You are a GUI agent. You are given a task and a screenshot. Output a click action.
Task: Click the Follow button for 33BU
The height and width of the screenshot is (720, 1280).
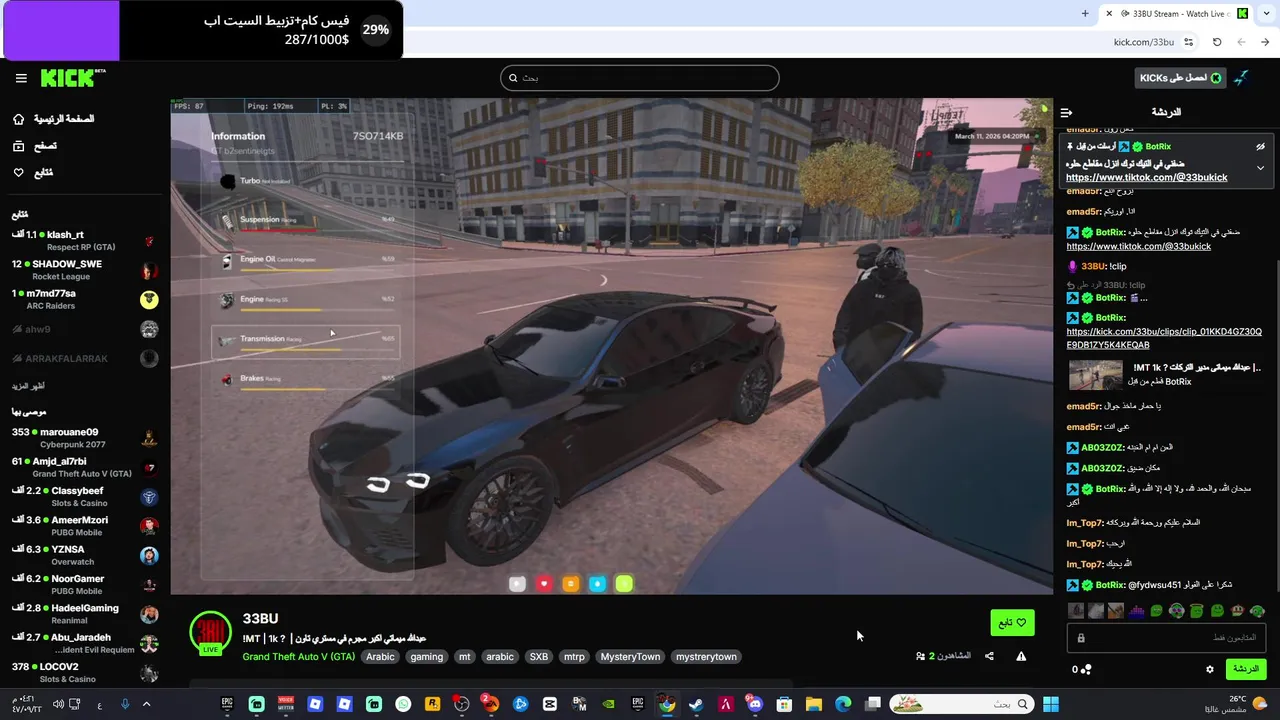click(x=1012, y=622)
